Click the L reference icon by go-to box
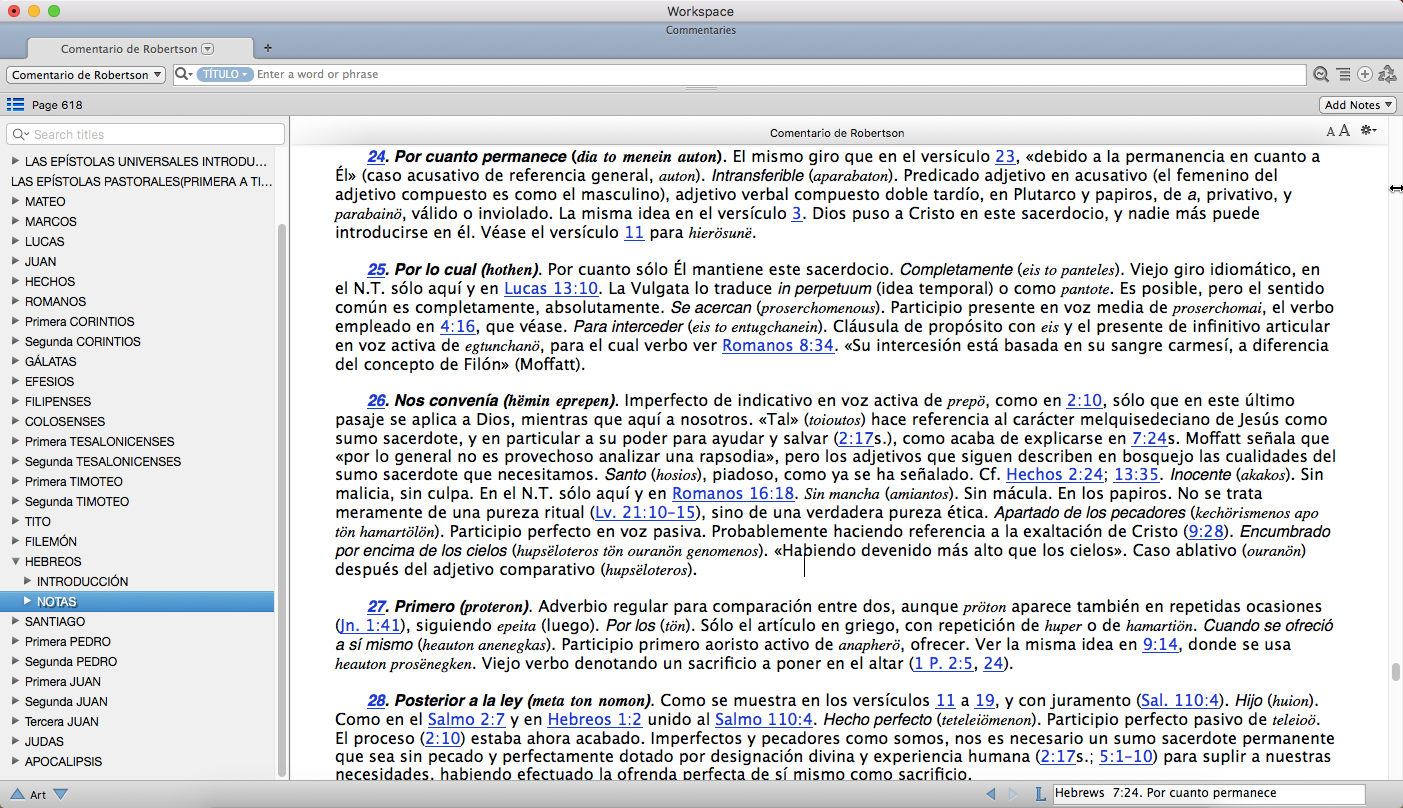 pos(1040,794)
